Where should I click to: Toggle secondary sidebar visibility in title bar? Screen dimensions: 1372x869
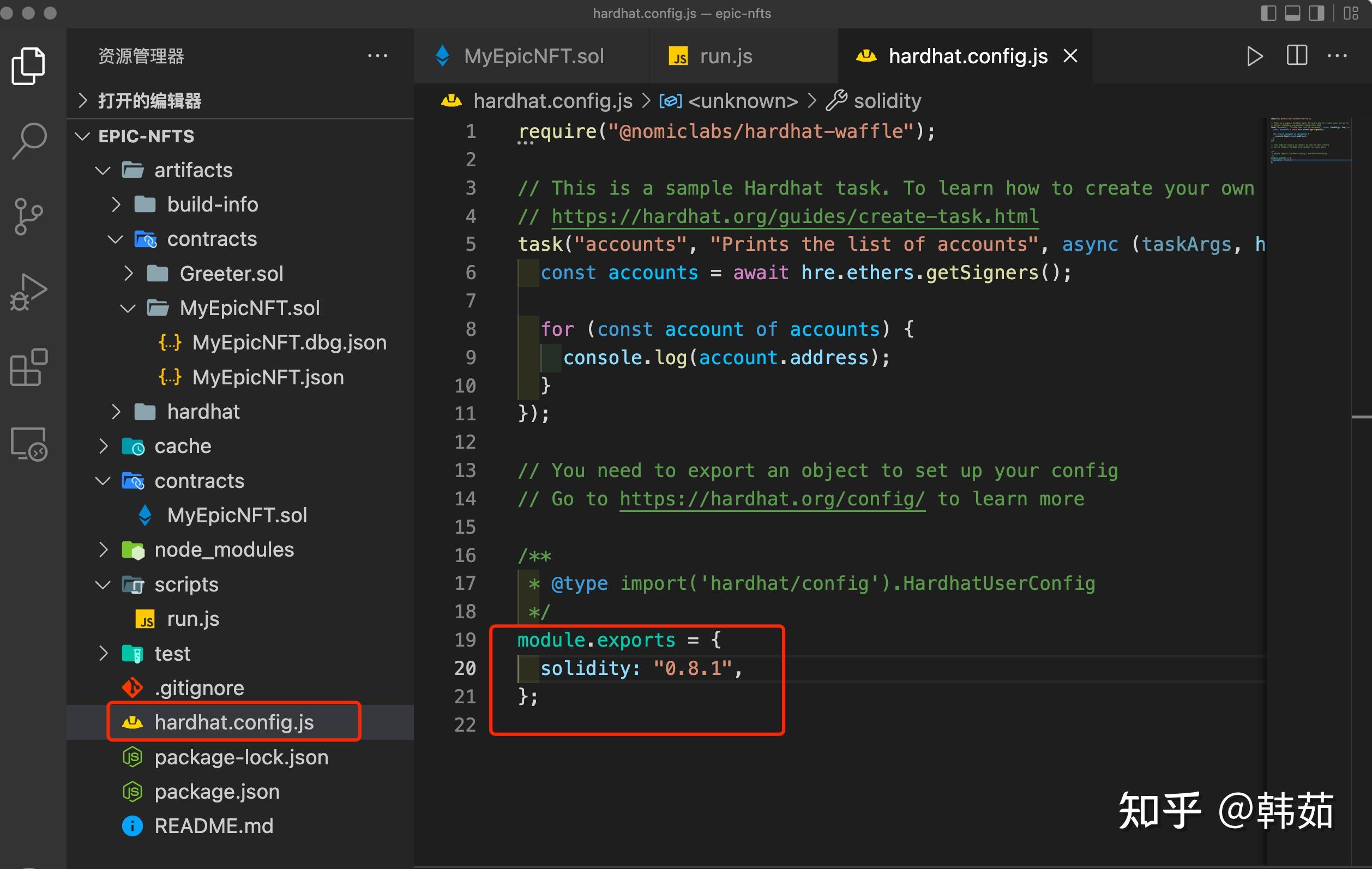pos(1316,13)
